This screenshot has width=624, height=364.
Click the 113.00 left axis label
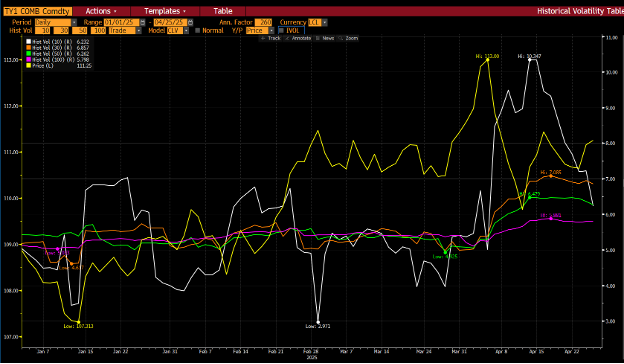click(x=10, y=60)
